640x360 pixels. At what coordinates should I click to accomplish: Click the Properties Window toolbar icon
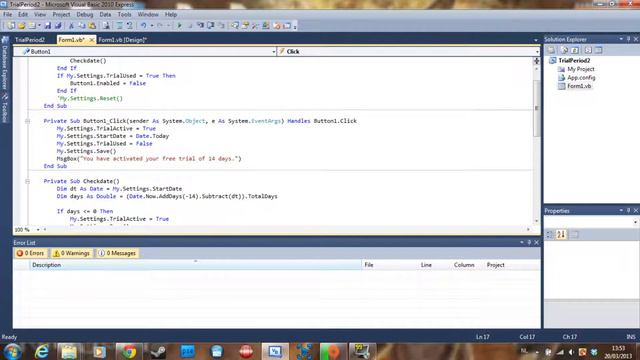point(245,26)
